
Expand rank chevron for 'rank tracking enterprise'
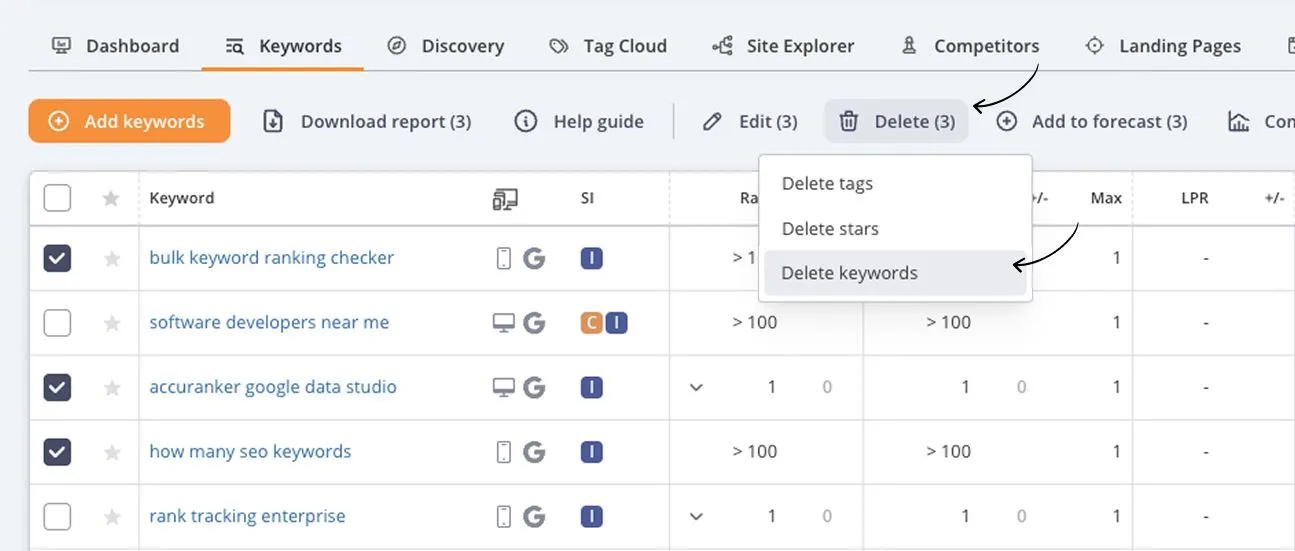697,517
